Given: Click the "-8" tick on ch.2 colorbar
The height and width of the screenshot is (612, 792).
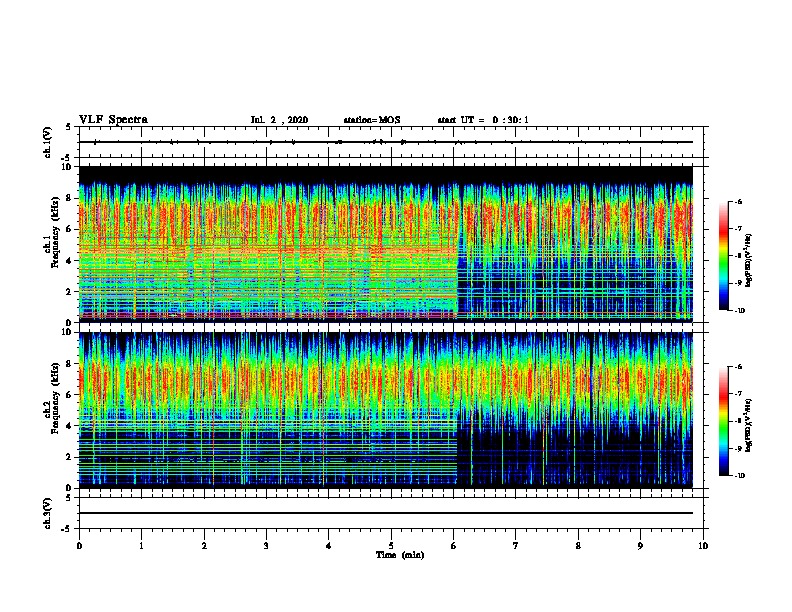Looking at the screenshot, I should pyautogui.click(x=739, y=421).
